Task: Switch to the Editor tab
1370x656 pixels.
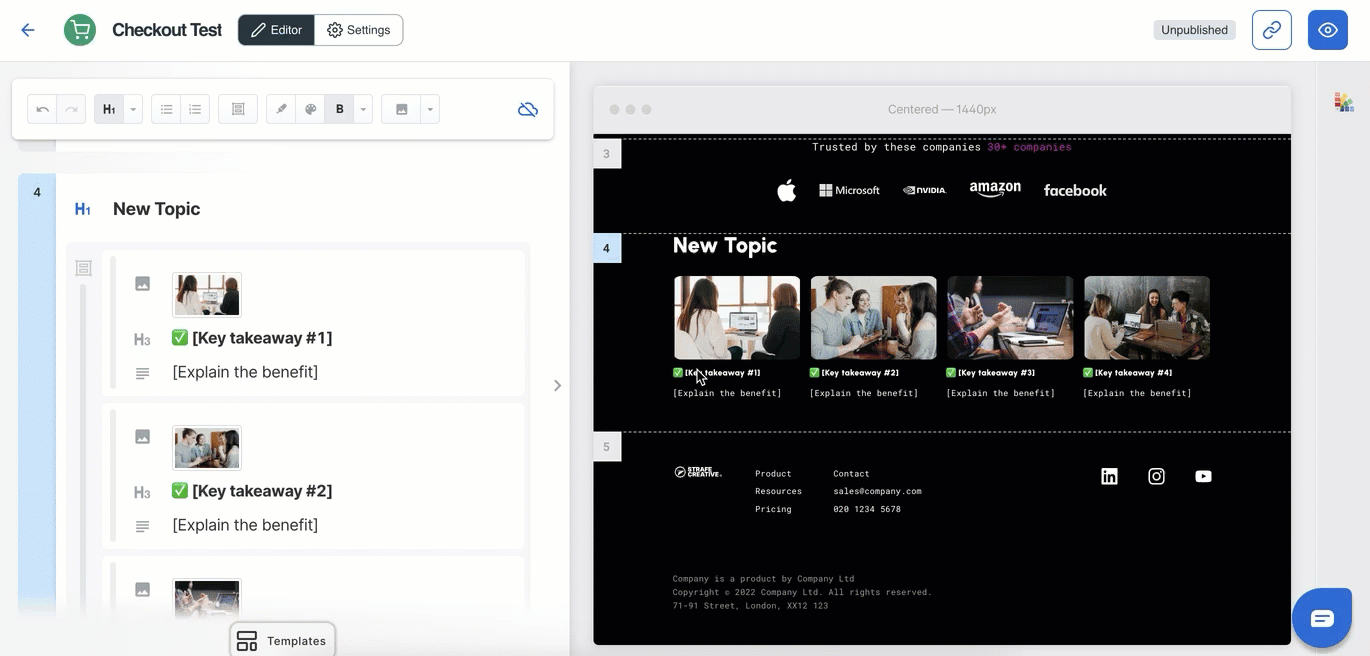Action: tap(276, 30)
